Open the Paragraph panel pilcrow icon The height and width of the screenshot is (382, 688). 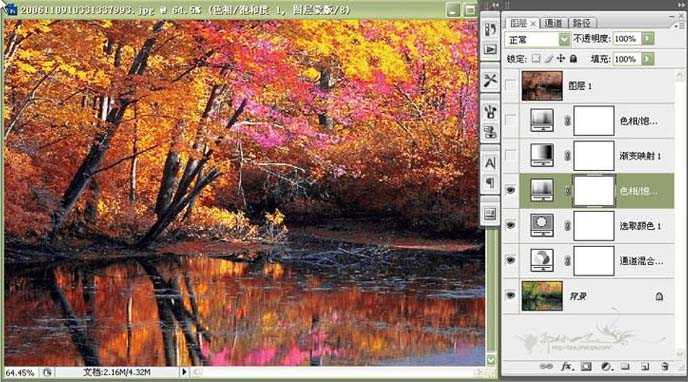490,182
